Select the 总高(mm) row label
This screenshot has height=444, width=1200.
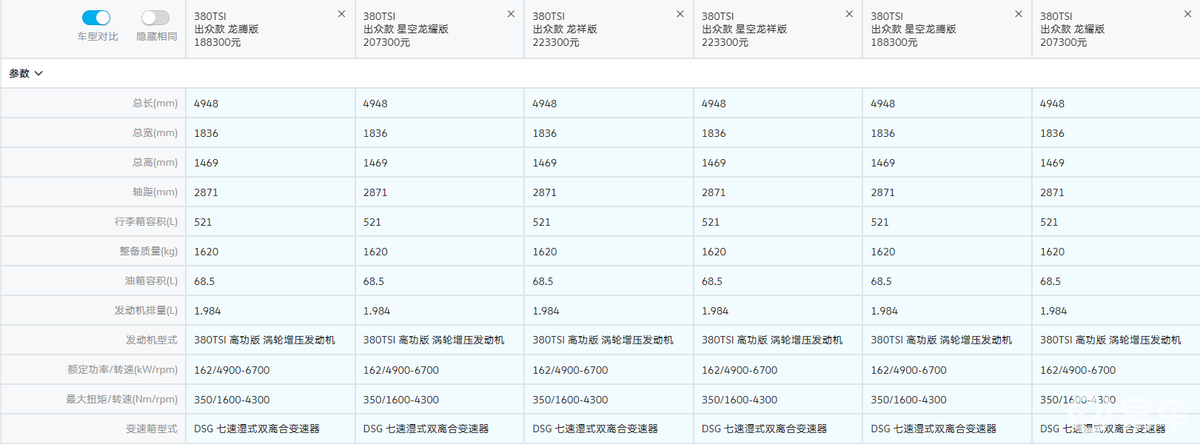pos(154,162)
